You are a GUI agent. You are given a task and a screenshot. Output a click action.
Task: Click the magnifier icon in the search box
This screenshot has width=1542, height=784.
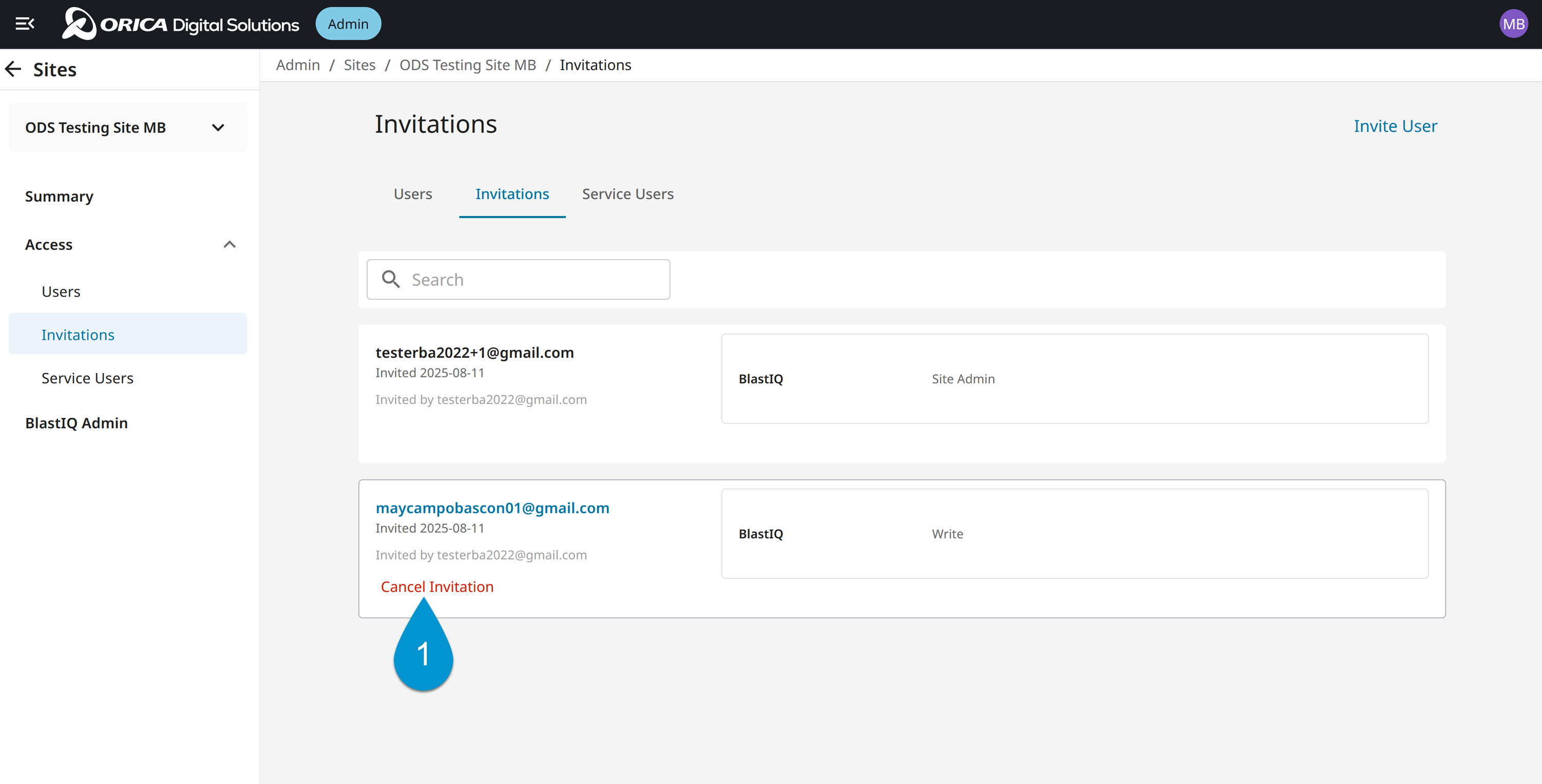(x=391, y=279)
